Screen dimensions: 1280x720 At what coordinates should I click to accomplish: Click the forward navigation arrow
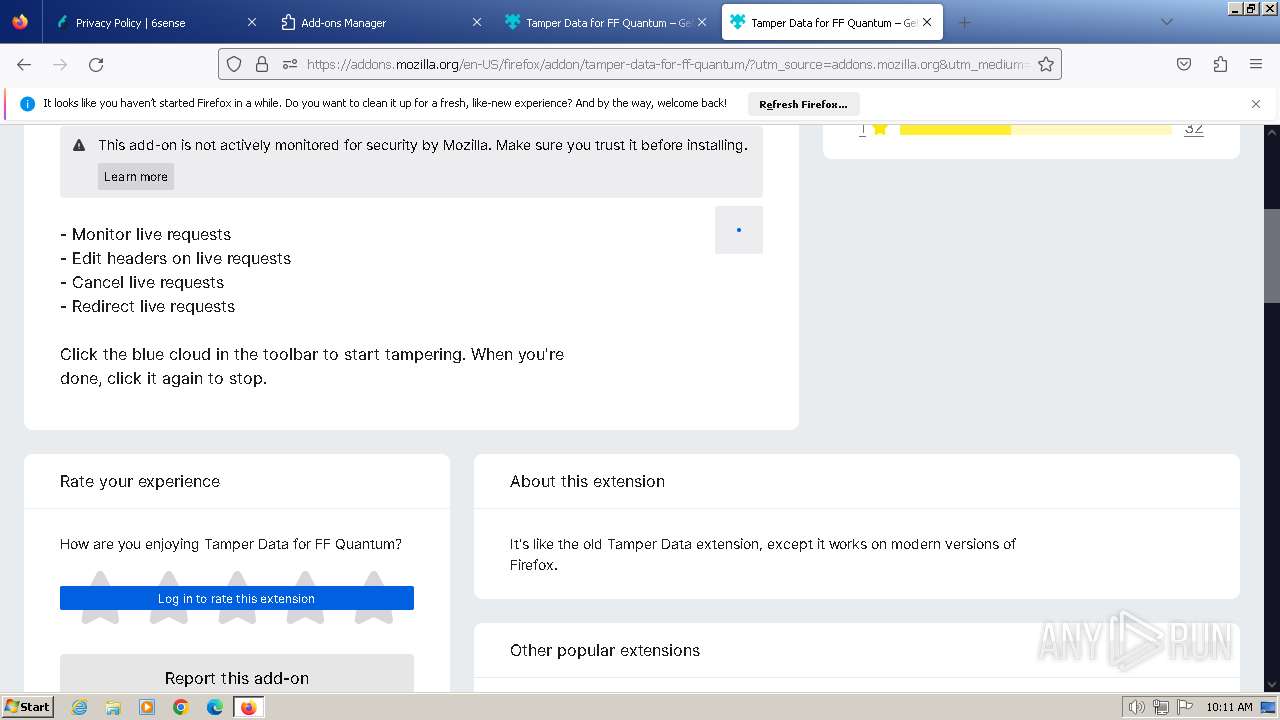[60, 64]
